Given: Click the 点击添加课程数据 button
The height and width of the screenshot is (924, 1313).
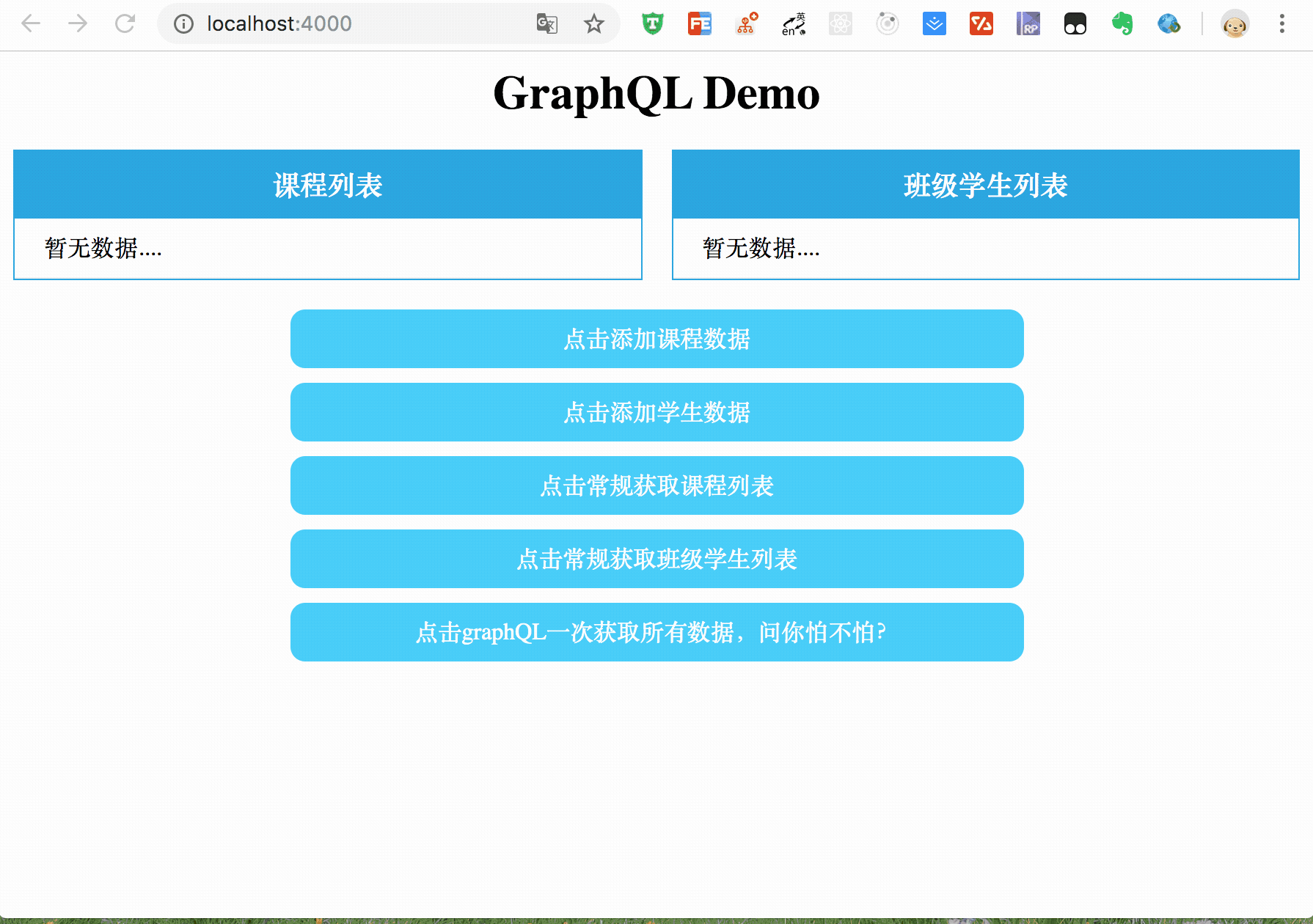Looking at the screenshot, I should click(656, 339).
